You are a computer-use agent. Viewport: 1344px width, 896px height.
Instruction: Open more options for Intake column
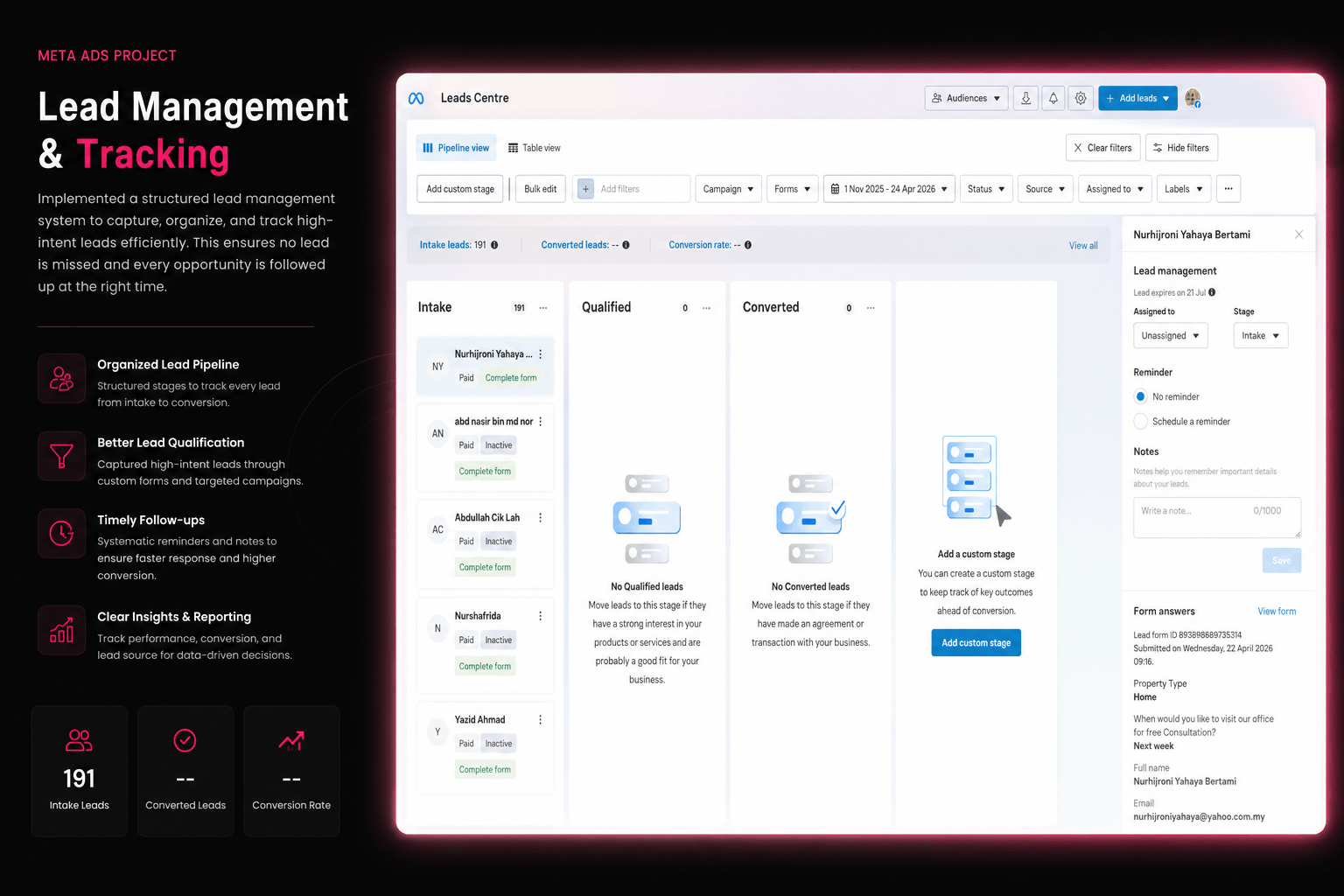[543, 308]
